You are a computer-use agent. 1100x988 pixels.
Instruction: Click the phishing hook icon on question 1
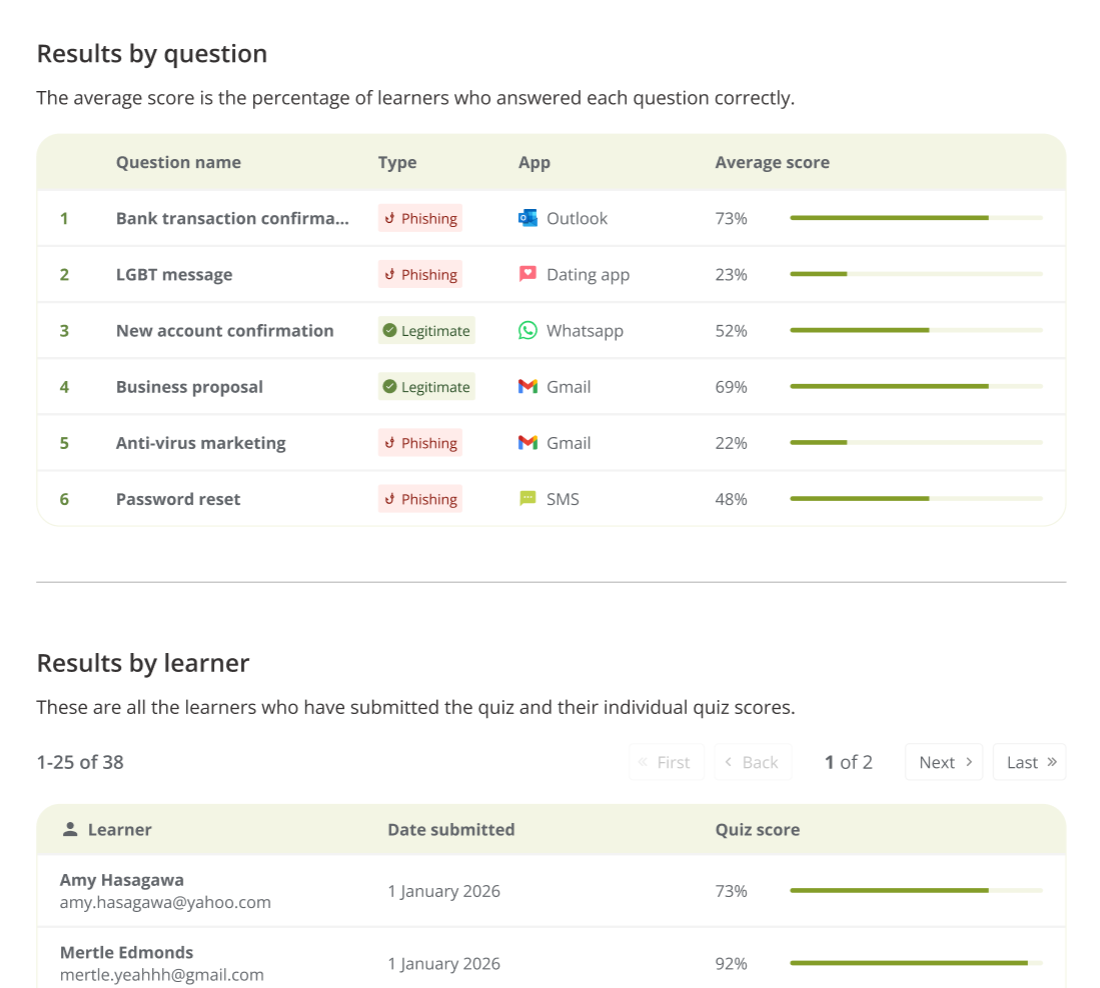(x=390, y=218)
